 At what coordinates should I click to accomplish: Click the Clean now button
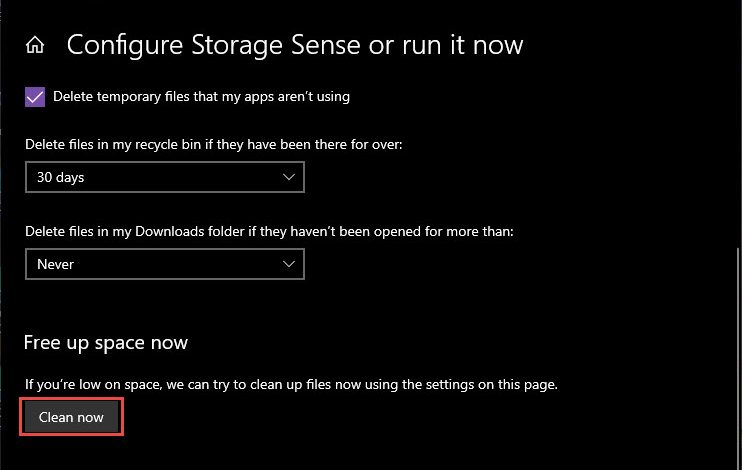pos(71,417)
